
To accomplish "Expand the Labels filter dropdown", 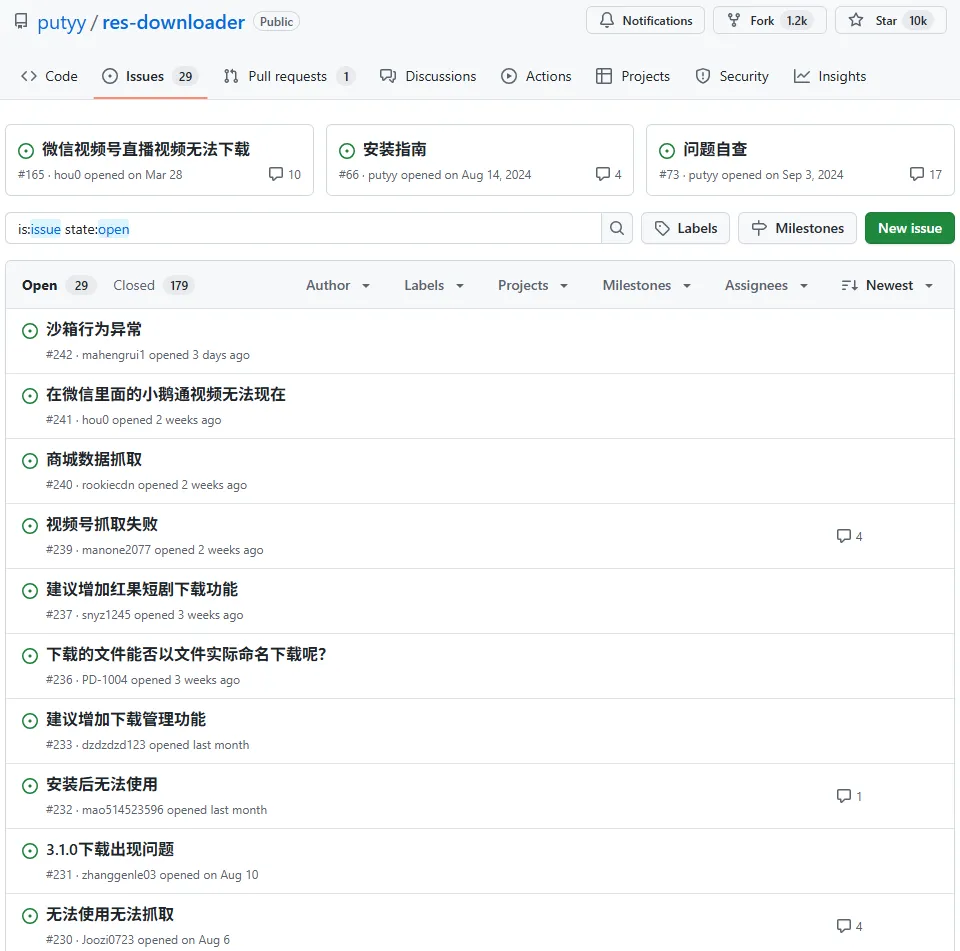I will 434,285.
